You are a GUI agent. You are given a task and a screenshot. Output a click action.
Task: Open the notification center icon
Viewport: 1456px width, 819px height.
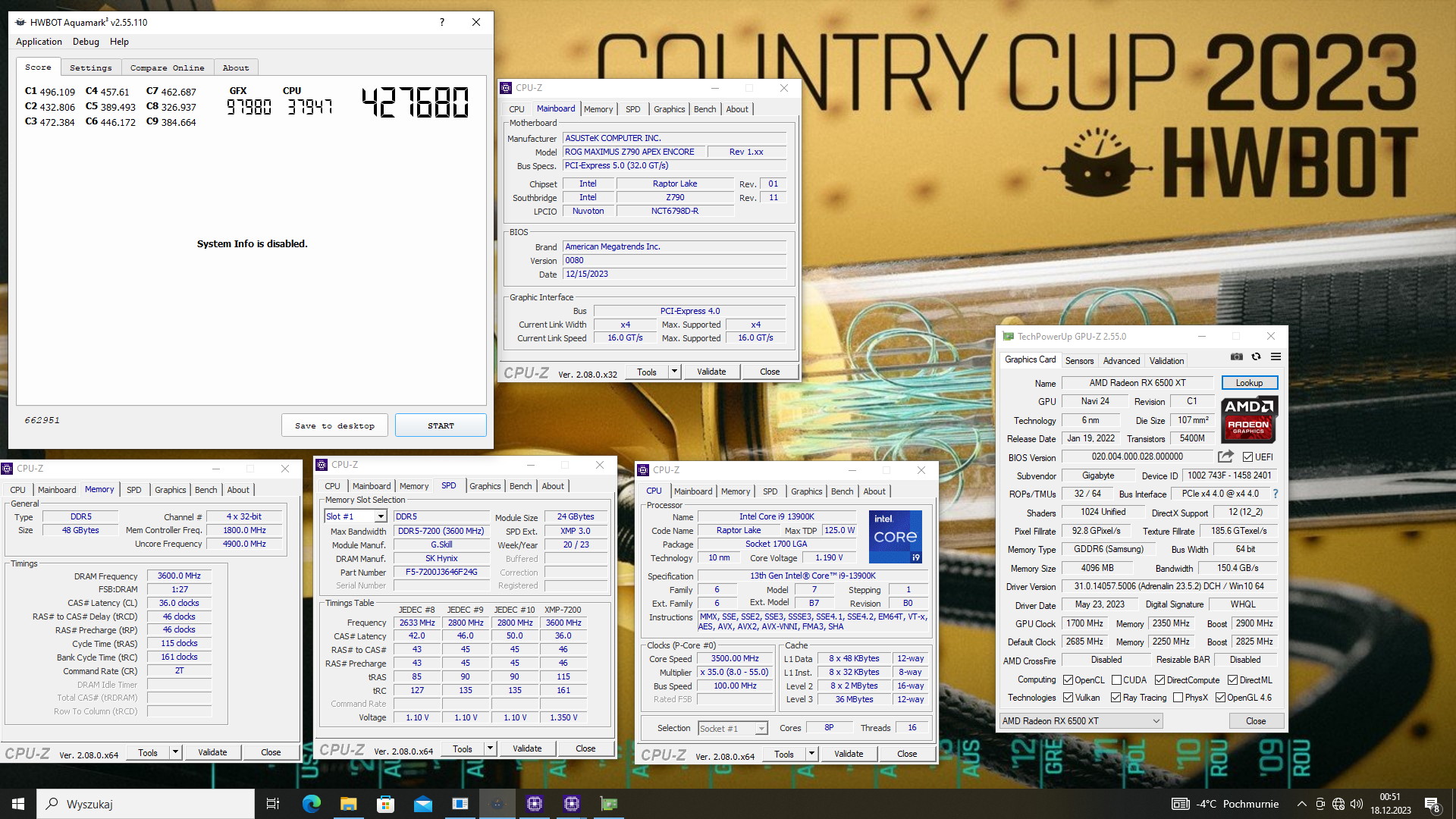(x=1432, y=805)
